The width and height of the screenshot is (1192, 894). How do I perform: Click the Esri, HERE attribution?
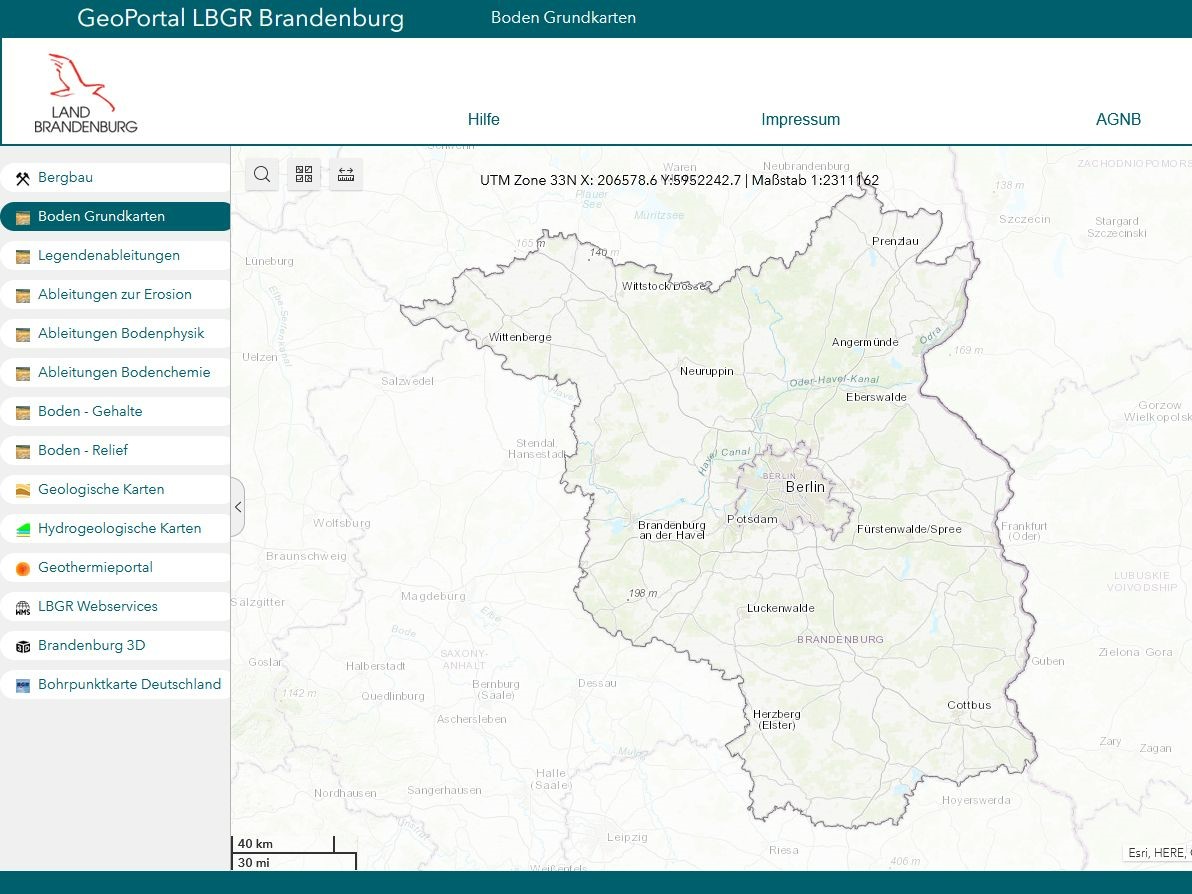pyautogui.click(x=1157, y=853)
